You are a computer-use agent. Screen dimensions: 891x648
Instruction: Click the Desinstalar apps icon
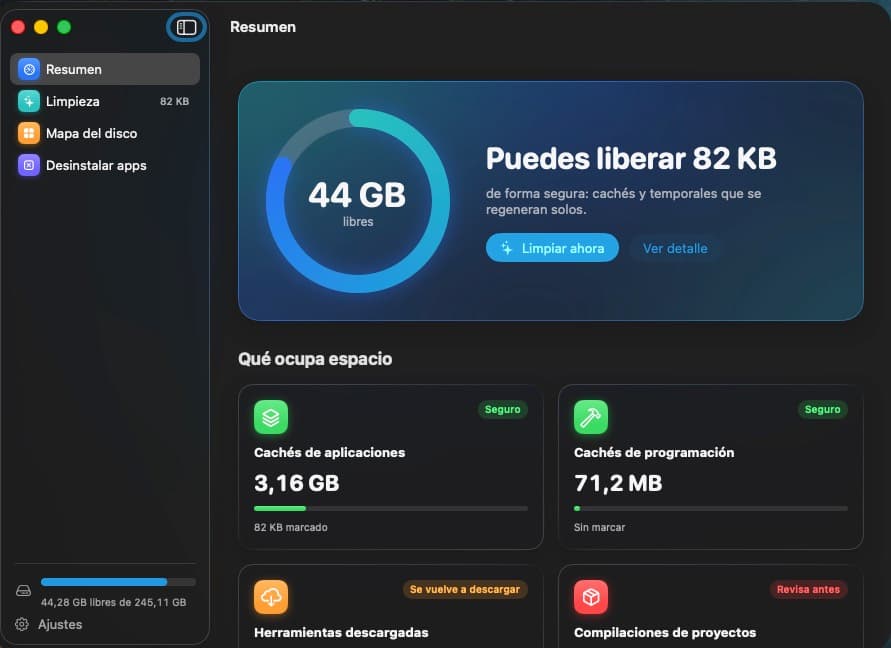29,165
